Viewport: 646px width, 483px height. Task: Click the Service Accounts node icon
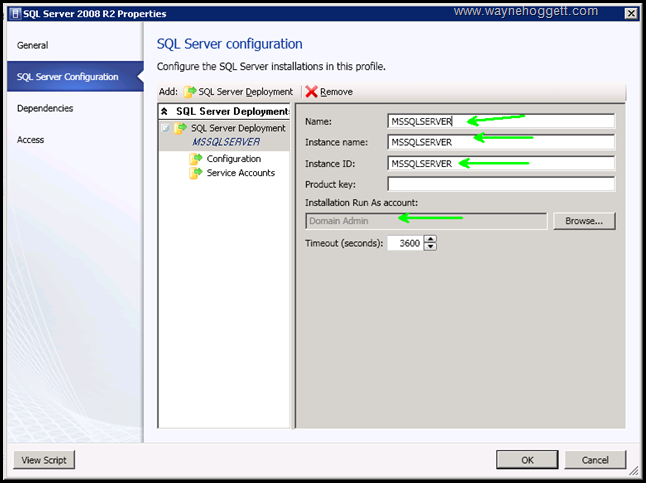pyautogui.click(x=196, y=173)
